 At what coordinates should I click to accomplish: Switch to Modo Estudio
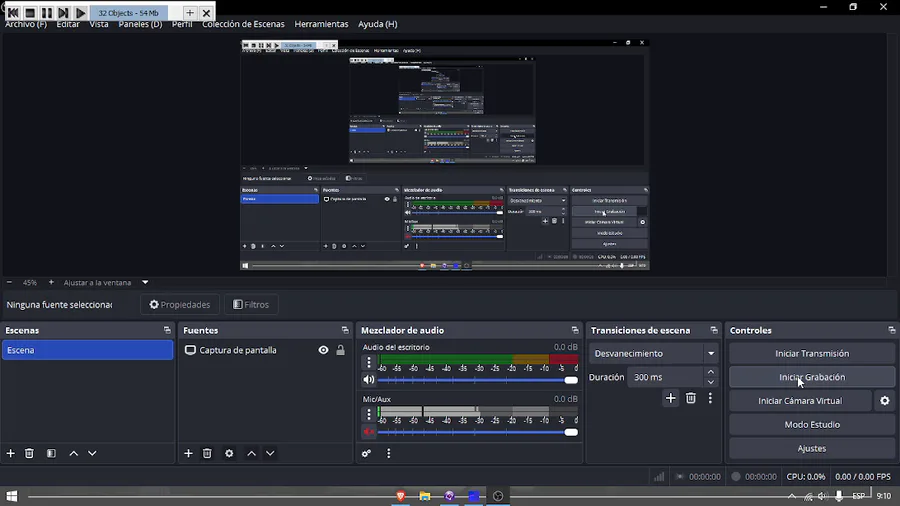coord(812,425)
